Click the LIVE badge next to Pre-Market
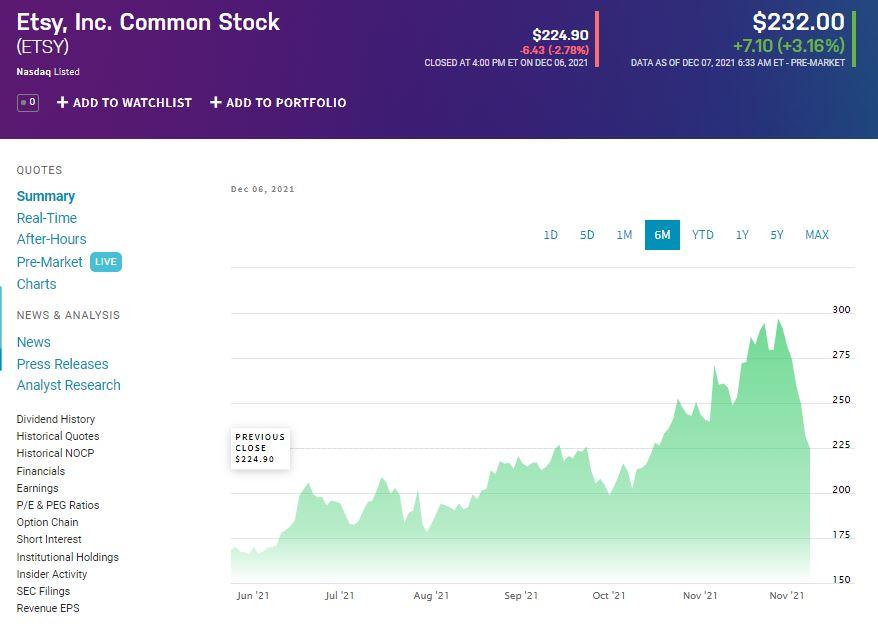Image resolution: width=878 pixels, height=630 pixels. (106, 262)
